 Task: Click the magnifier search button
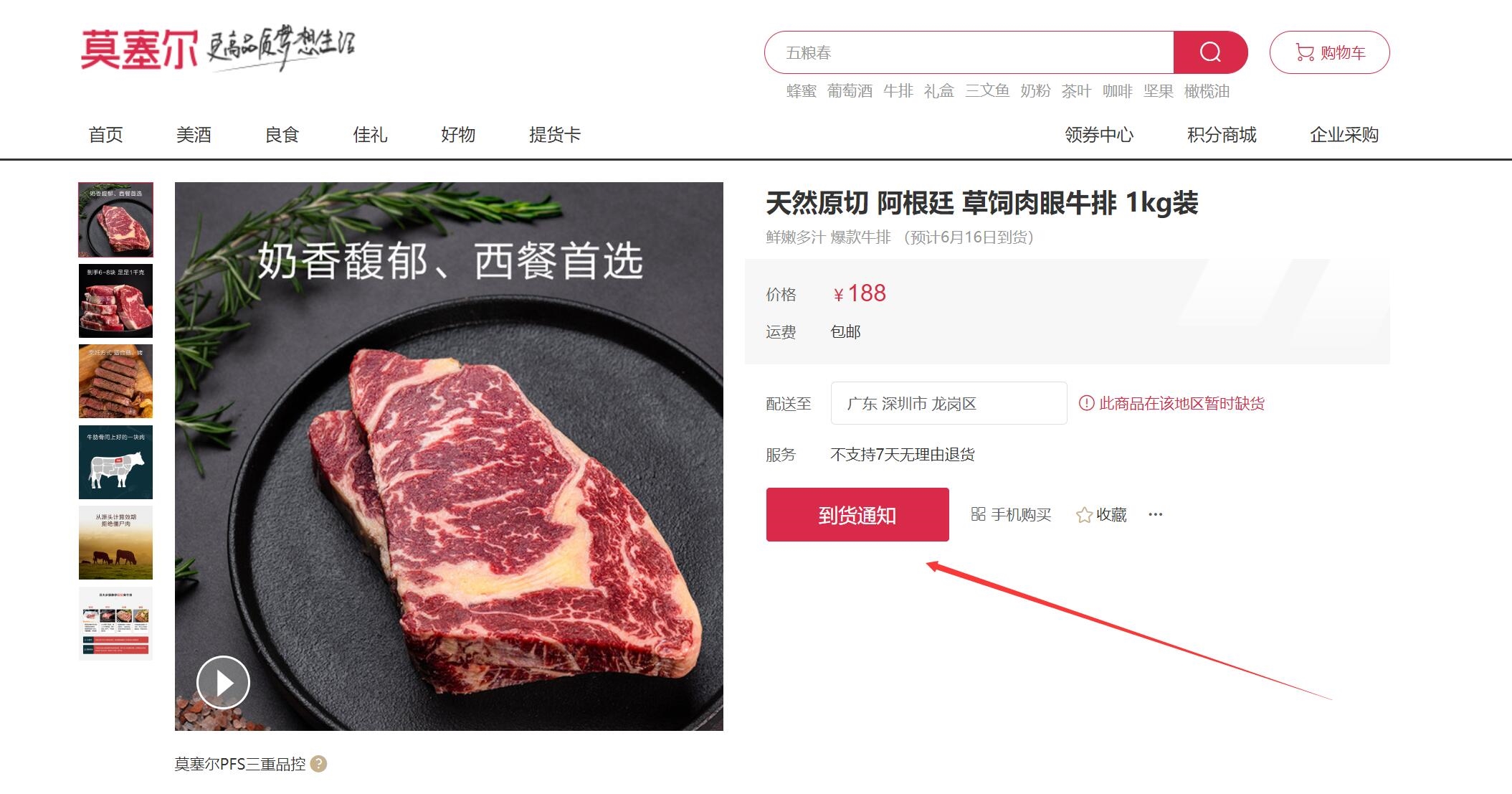[x=1210, y=52]
